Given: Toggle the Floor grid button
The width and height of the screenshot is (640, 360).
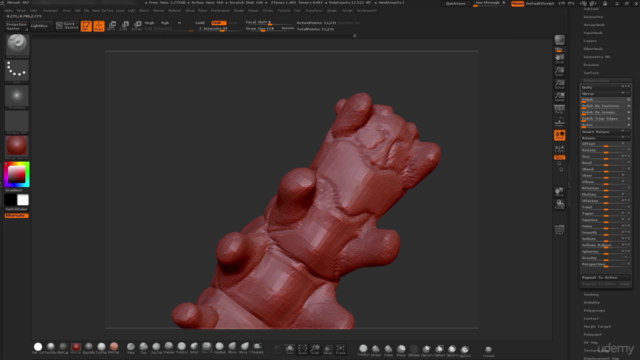Looking at the screenshot, I should pyautogui.click(x=559, y=122).
